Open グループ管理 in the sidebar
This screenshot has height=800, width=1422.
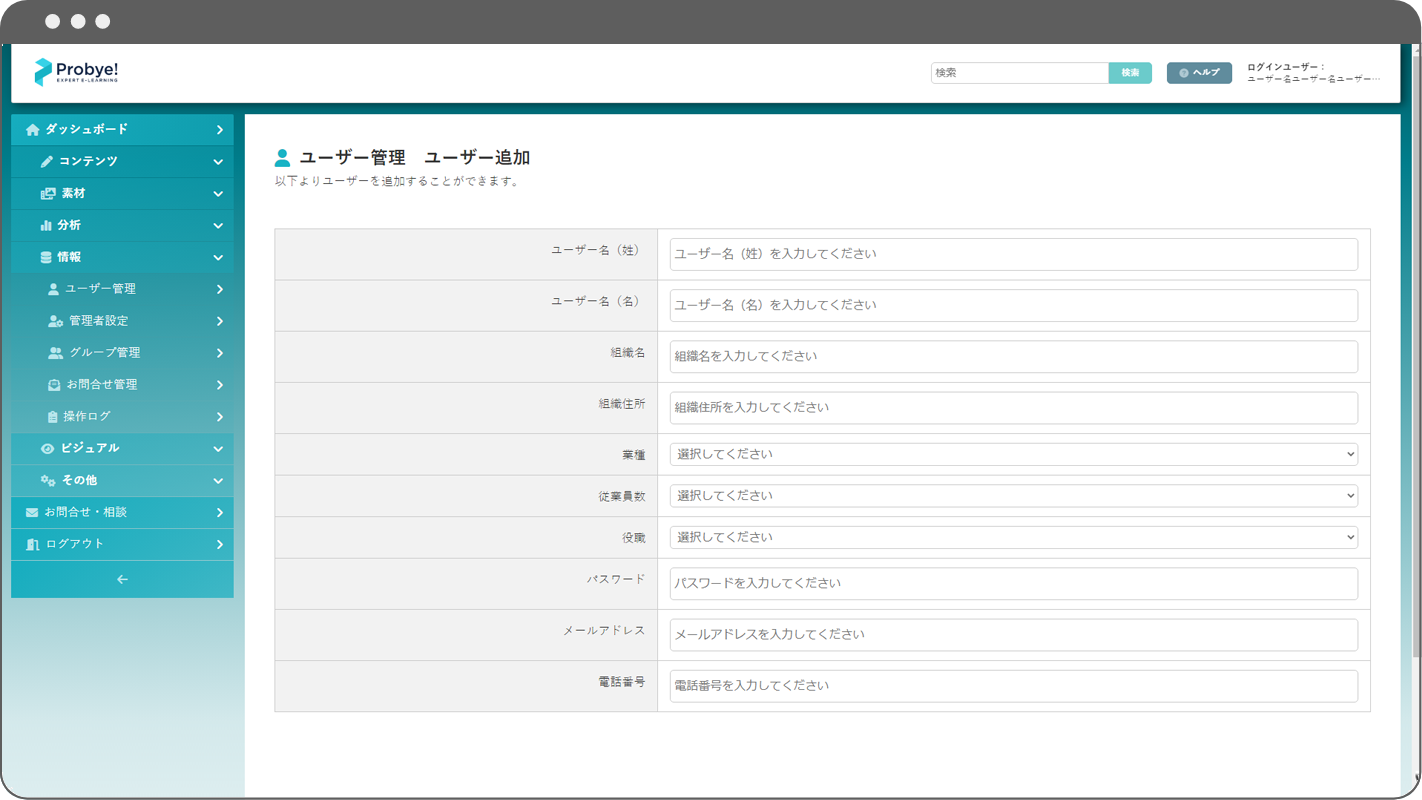104,353
